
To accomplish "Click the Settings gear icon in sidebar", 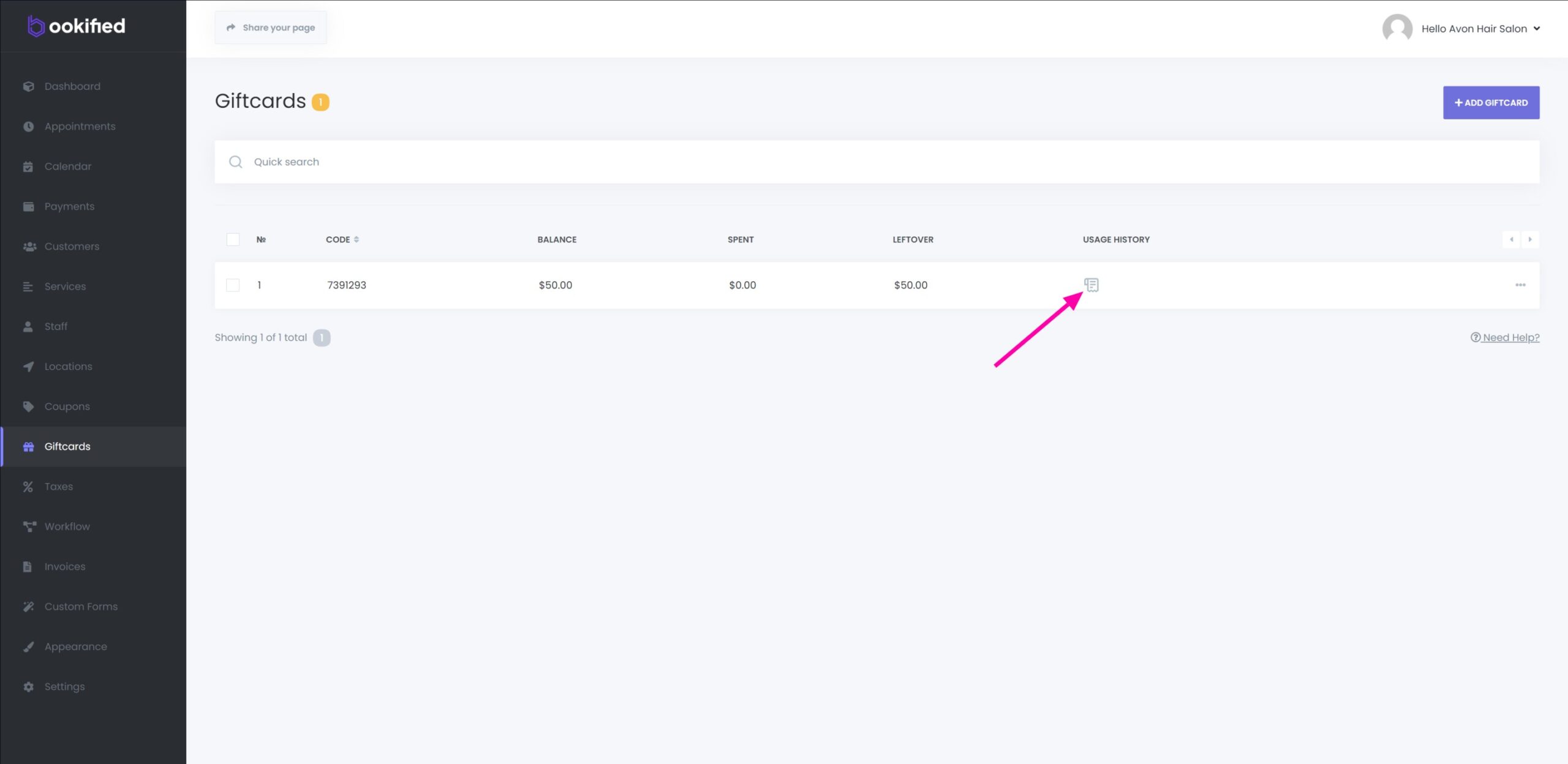I will click(x=28, y=686).
